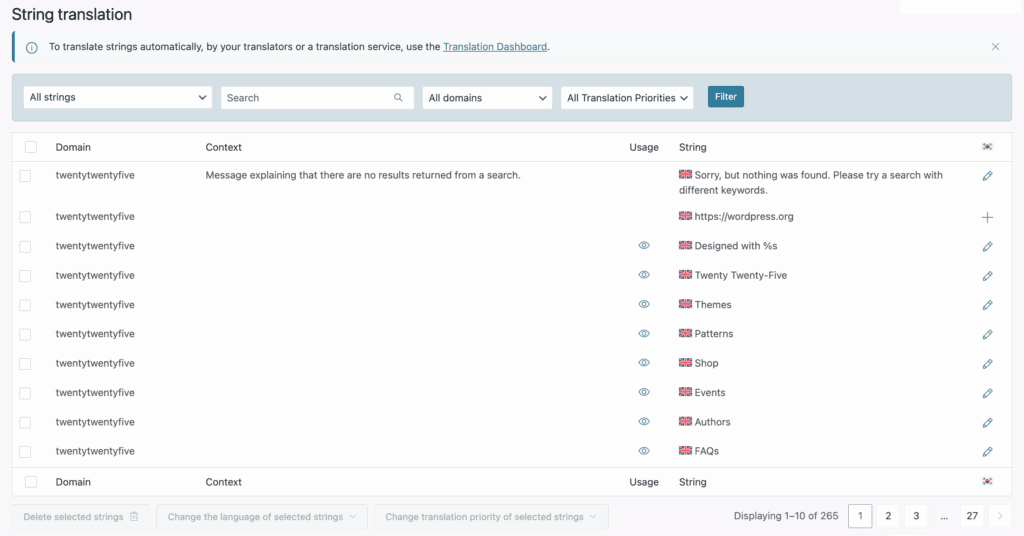The image size is (1024, 536).
Task: Expand 'Change the language of selected strings'
Action: (x=261, y=516)
